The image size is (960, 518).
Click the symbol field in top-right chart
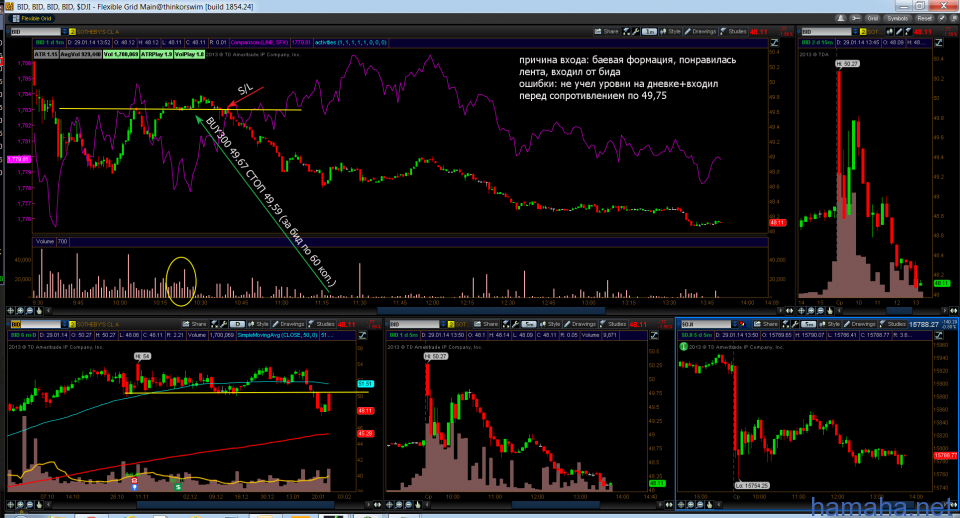[x=826, y=32]
